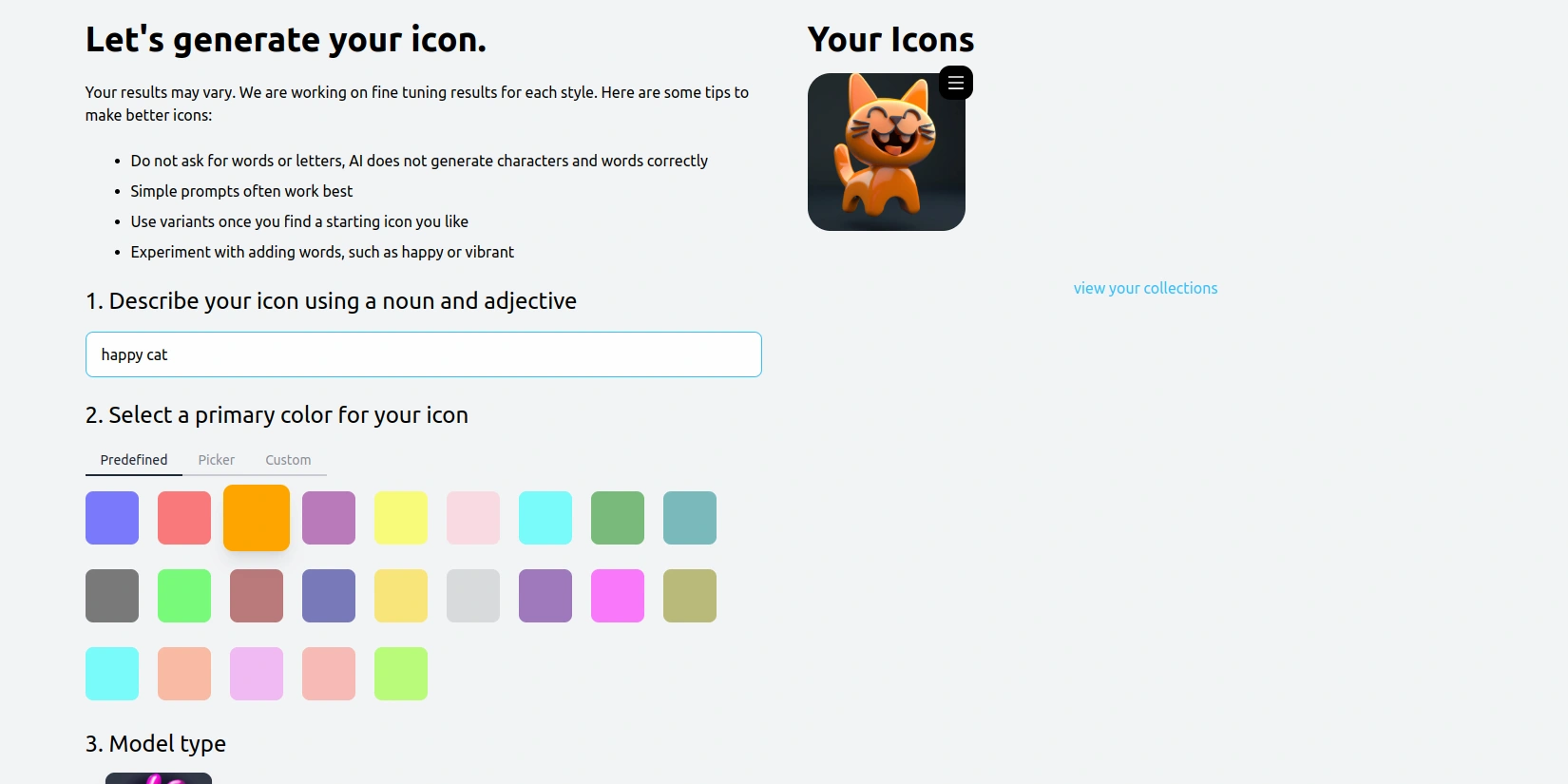The image size is (1568, 784).
Task: Select the currently highlighted orange color swatch
Action: (x=256, y=518)
